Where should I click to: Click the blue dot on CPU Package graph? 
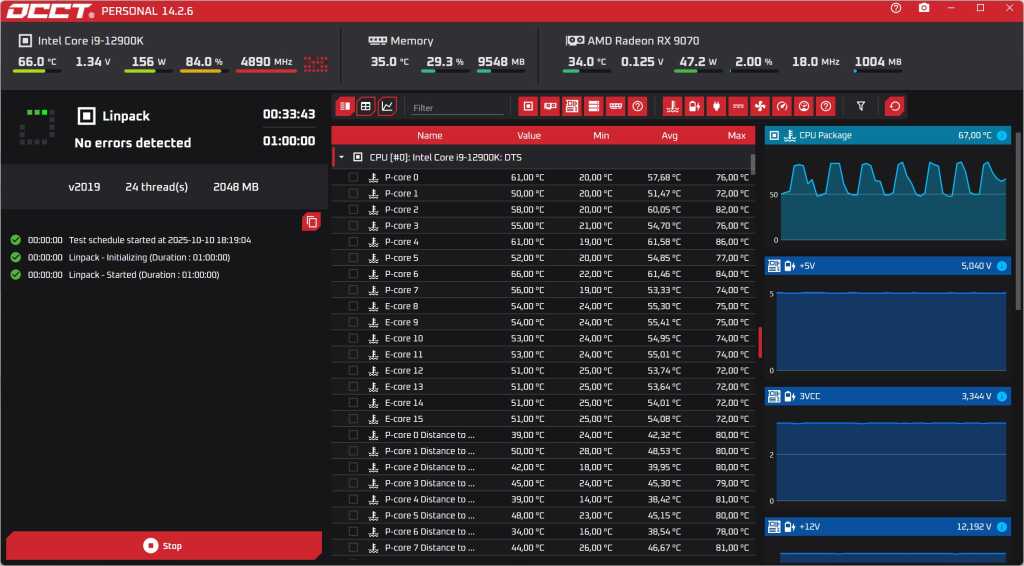1002,135
